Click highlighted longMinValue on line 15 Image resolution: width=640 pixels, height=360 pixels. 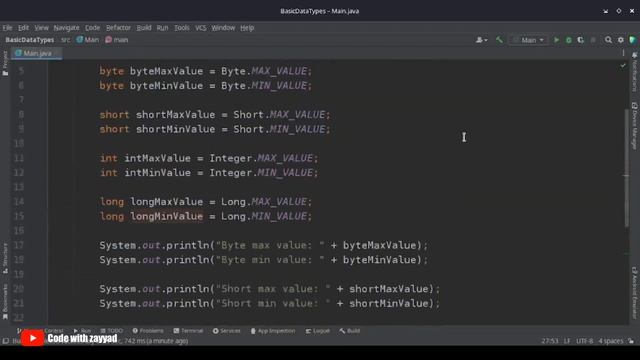[x=166, y=216]
